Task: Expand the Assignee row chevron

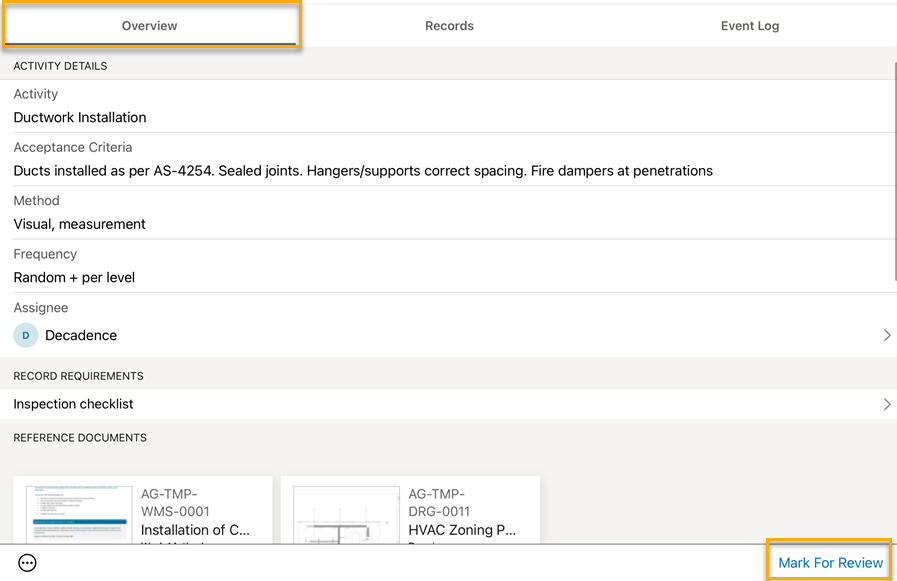Action: (886, 336)
